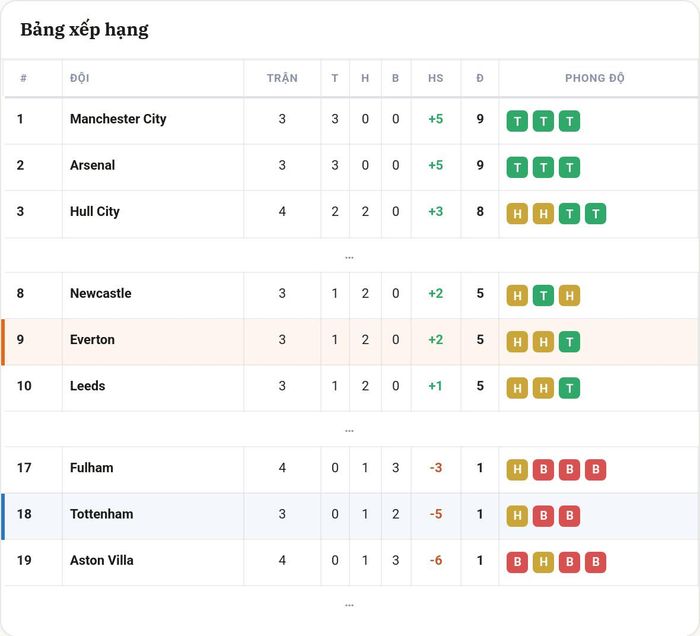The height and width of the screenshot is (636, 700).
Task: Open the Manchester City team link
Action: tap(118, 119)
